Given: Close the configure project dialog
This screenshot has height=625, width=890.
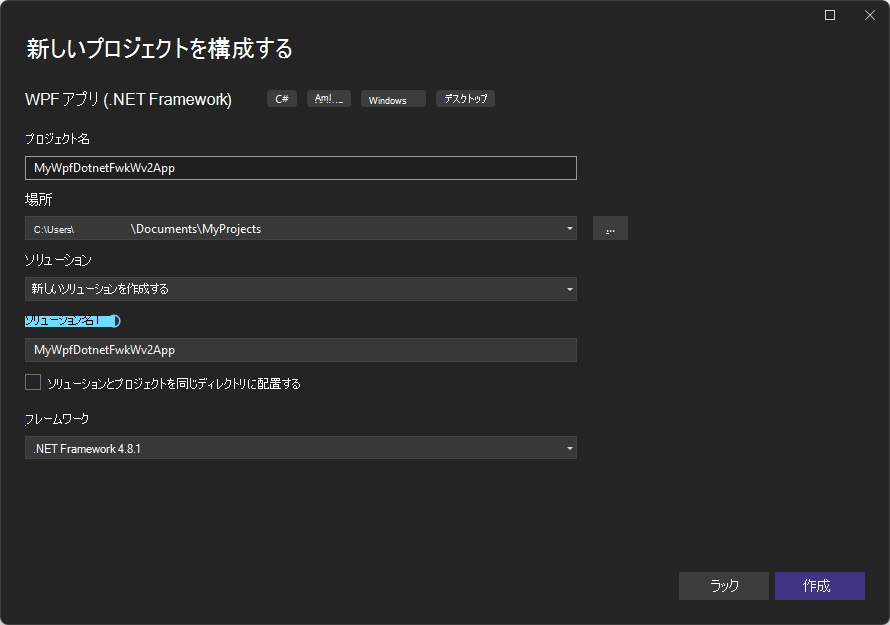Looking at the screenshot, I should coord(870,15).
